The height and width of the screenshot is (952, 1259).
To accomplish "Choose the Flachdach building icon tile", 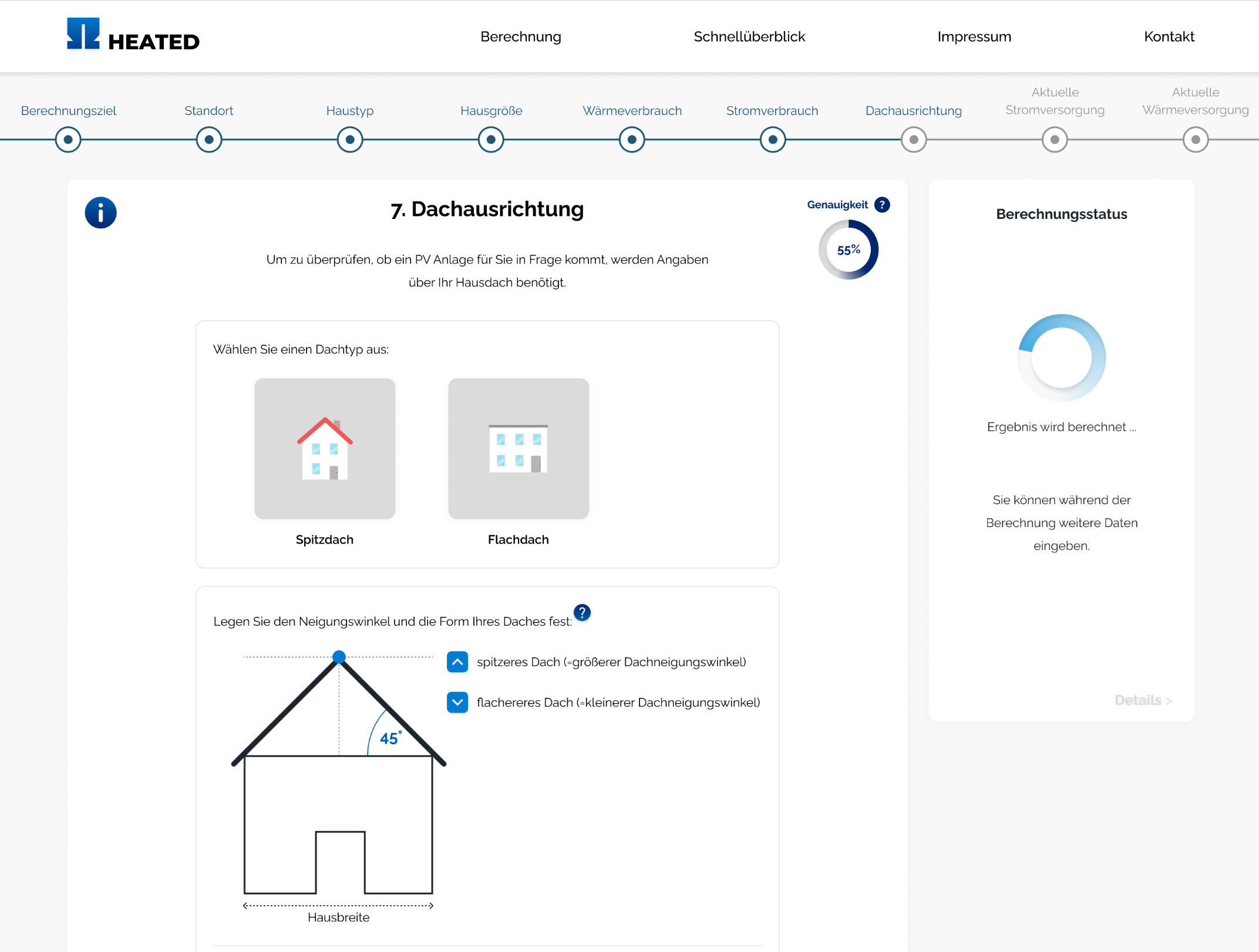I will pos(518,448).
